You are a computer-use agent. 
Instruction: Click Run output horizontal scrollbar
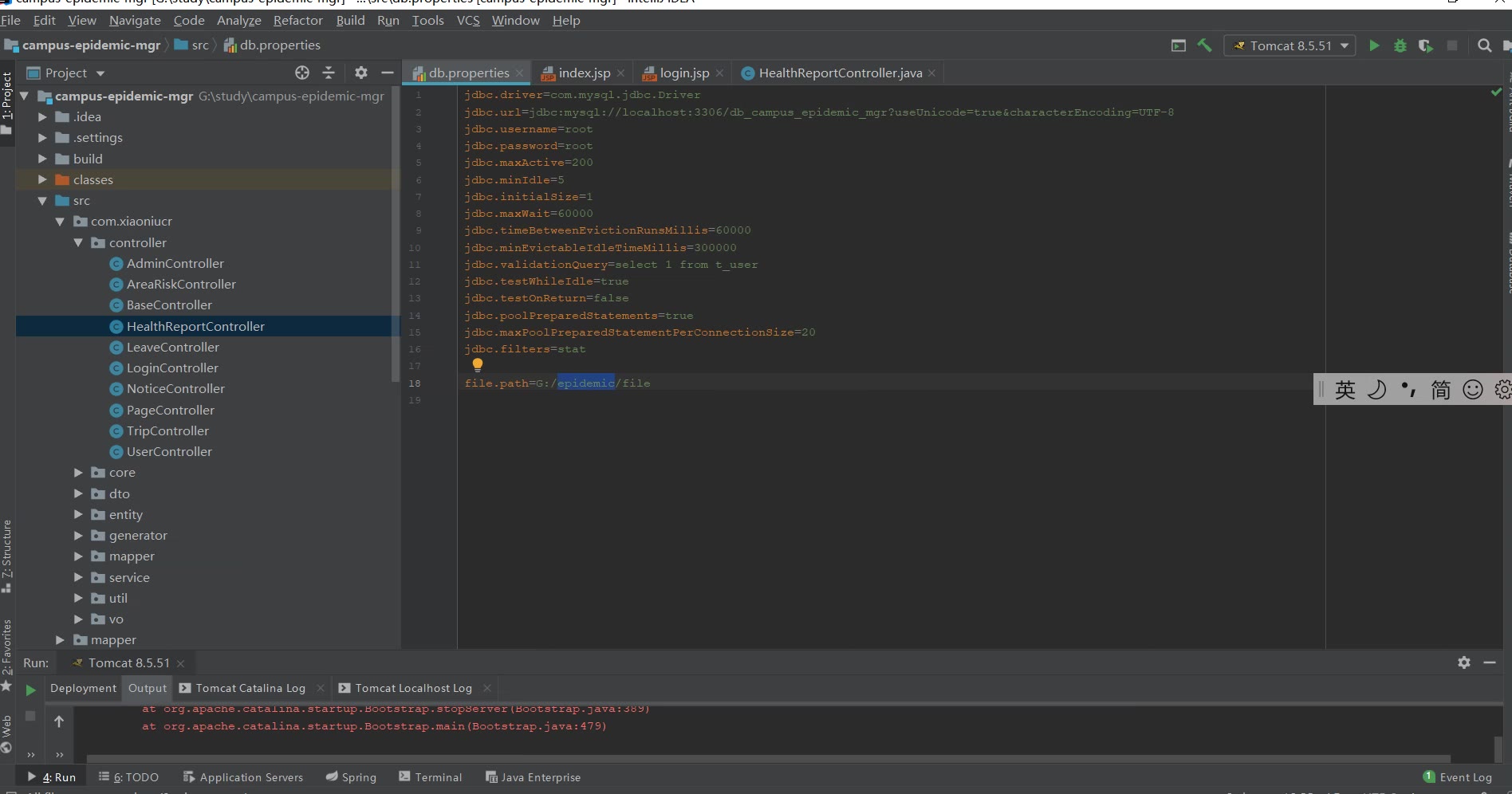[x=768, y=758]
